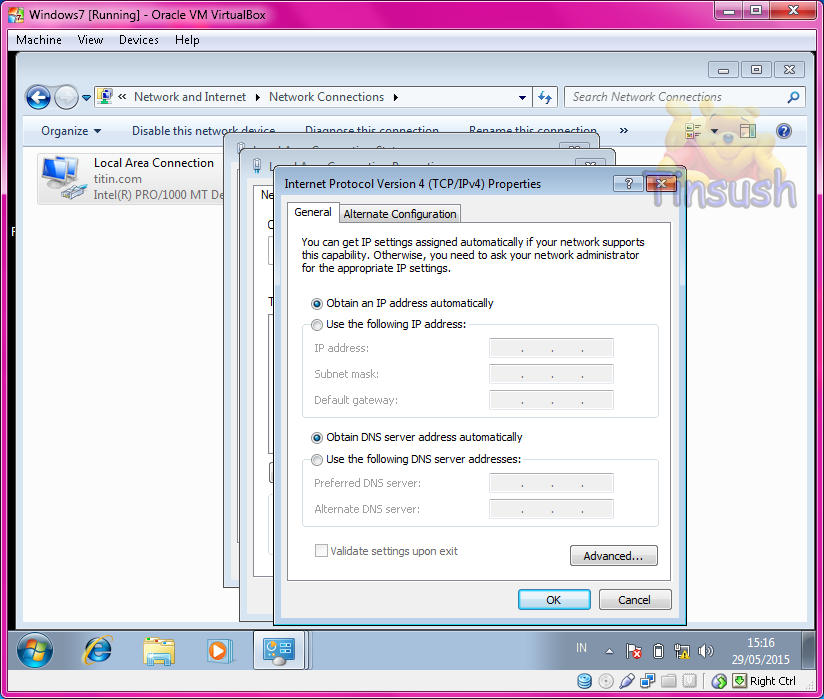This screenshot has width=824, height=699.
Task: Click the forward navigation arrow
Action: point(66,97)
